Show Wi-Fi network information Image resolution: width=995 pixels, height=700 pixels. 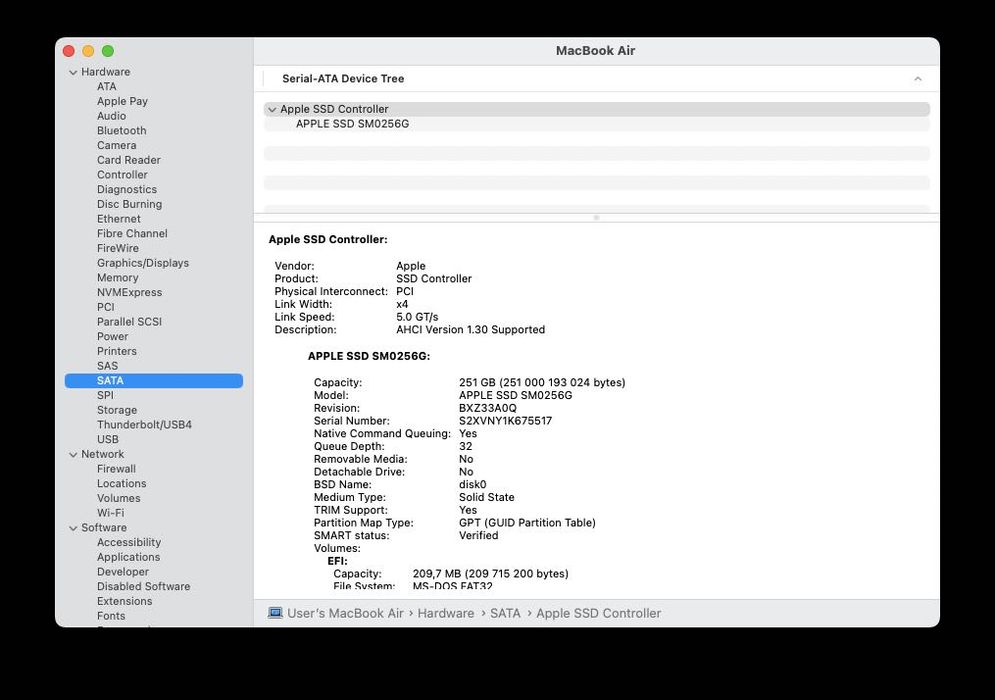click(110, 513)
